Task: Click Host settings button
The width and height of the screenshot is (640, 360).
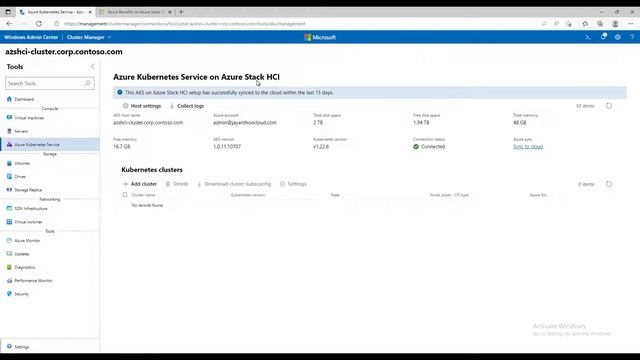Action: click(x=142, y=106)
